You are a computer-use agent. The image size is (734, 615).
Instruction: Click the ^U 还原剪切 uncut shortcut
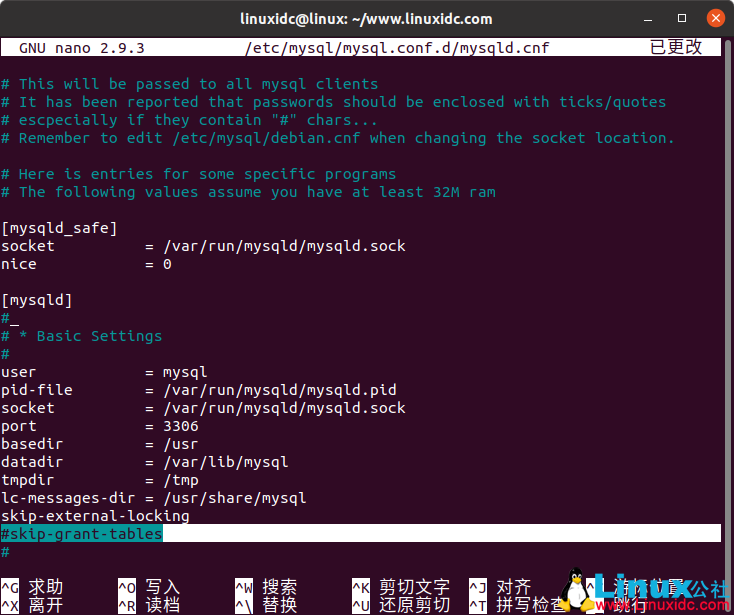(x=401, y=605)
